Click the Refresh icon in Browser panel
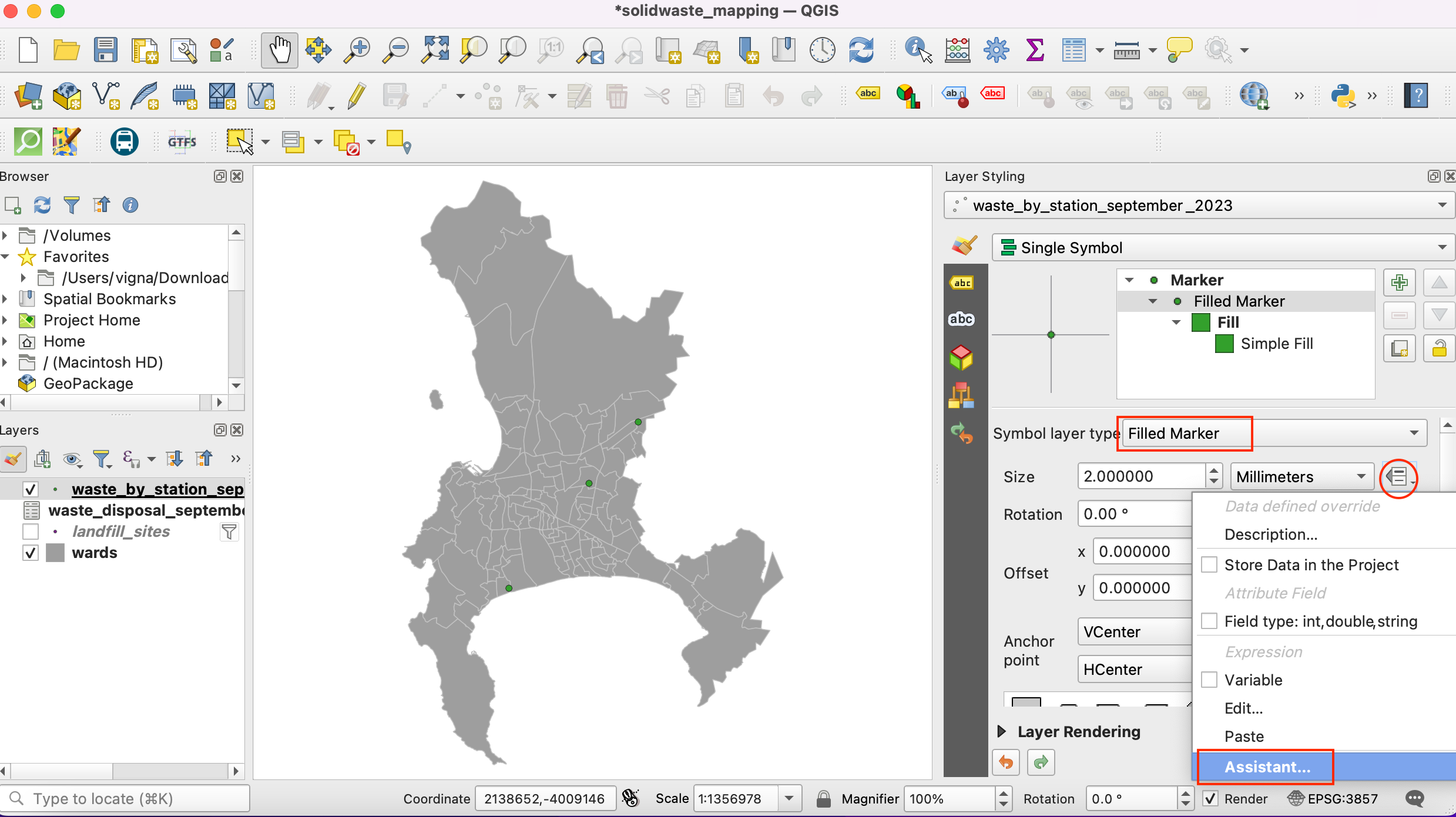Viewport: 1456px width, 817px height. [x=42, y=205]
